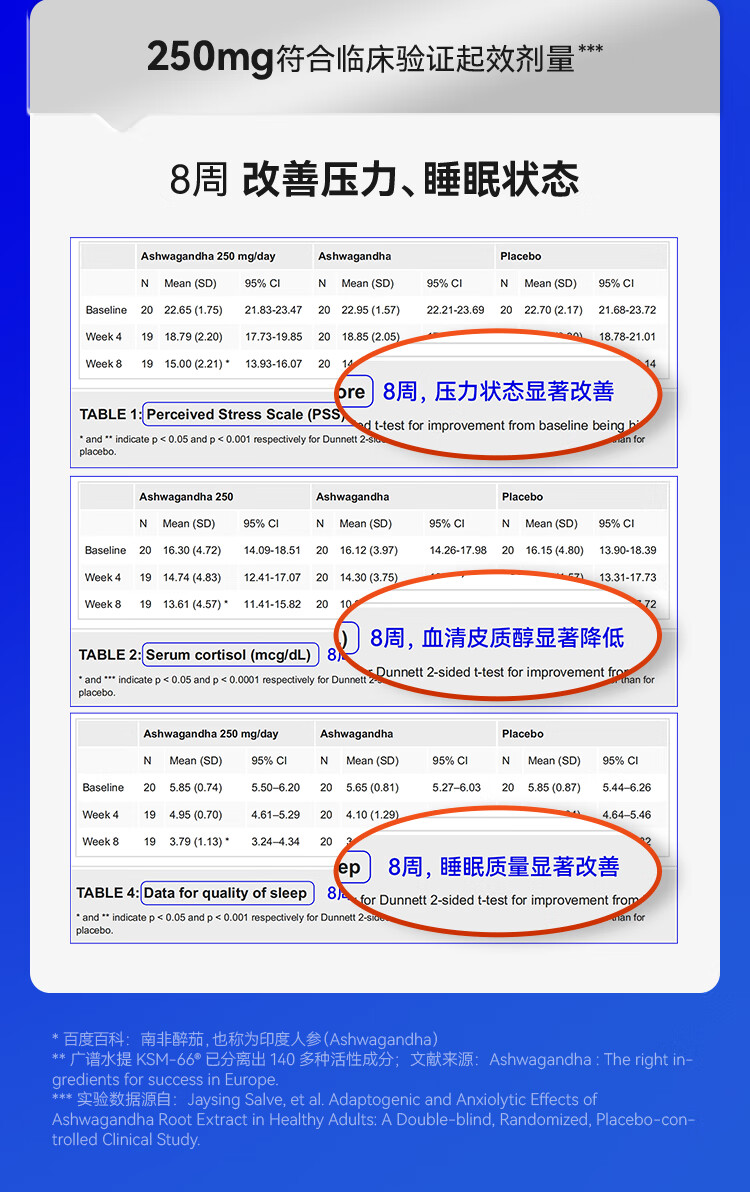Click column header 'Ashwagandha 250' in cortisol table
This screenshot has height=1192, width=750.
pyautogui.click(x=186, y=496)
